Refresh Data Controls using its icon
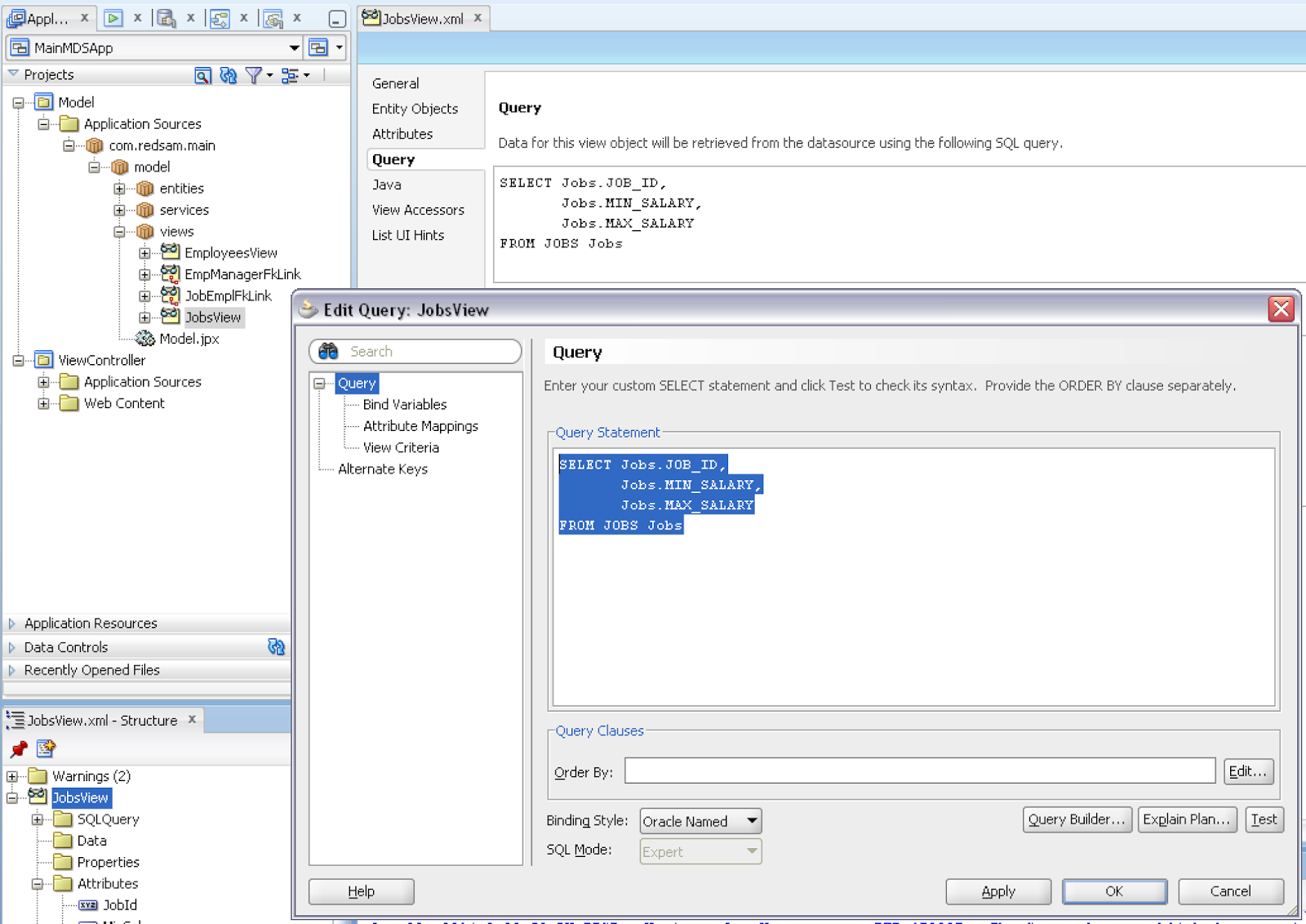 [x=277, y=646]
